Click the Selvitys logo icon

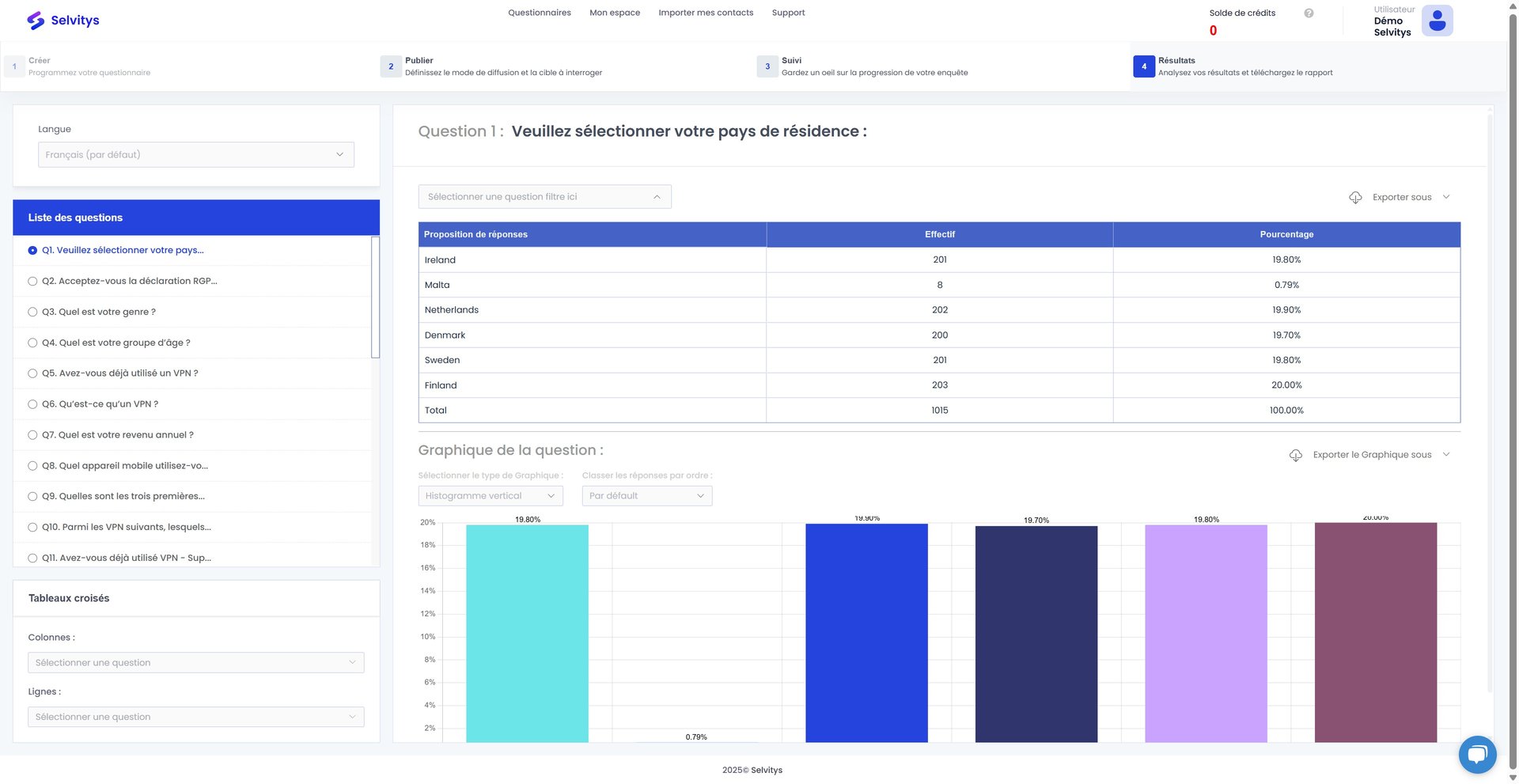click(x=36, y=21)
